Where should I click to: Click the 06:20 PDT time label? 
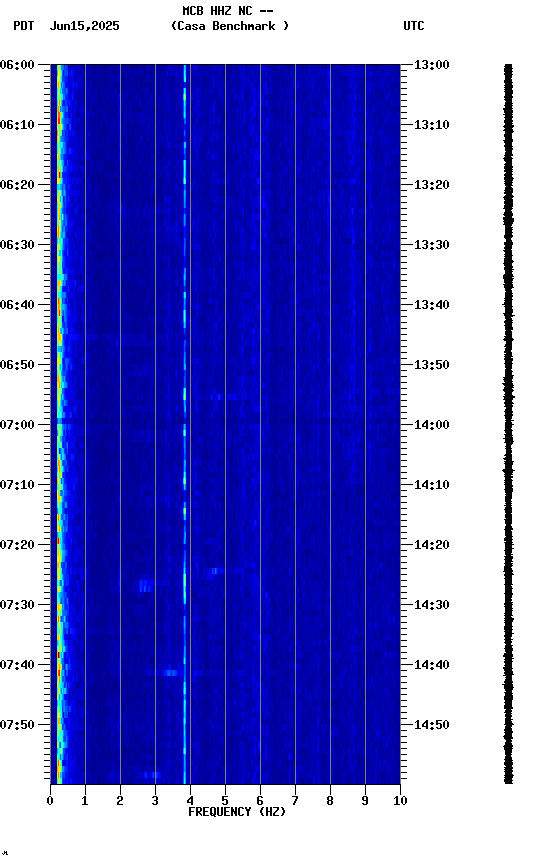(x=17, y=185)
